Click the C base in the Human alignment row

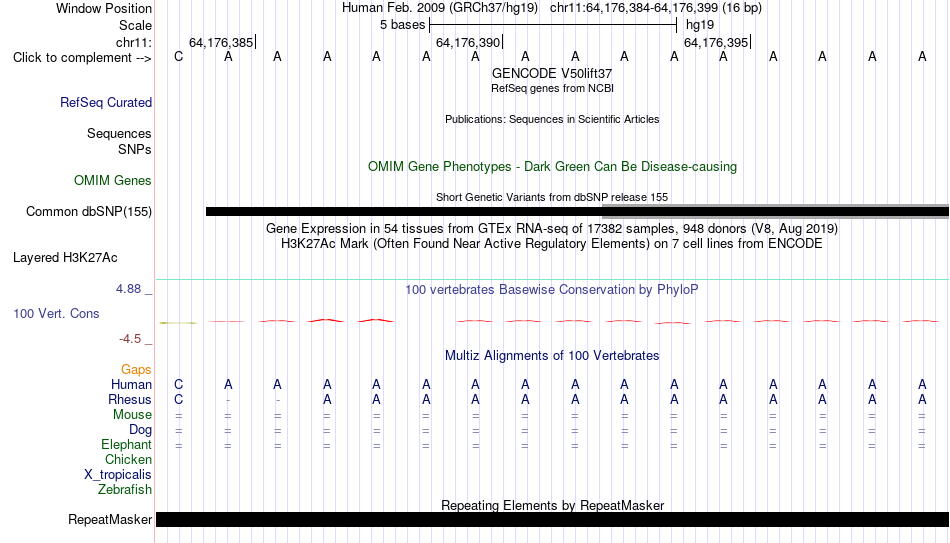(178, 385)
